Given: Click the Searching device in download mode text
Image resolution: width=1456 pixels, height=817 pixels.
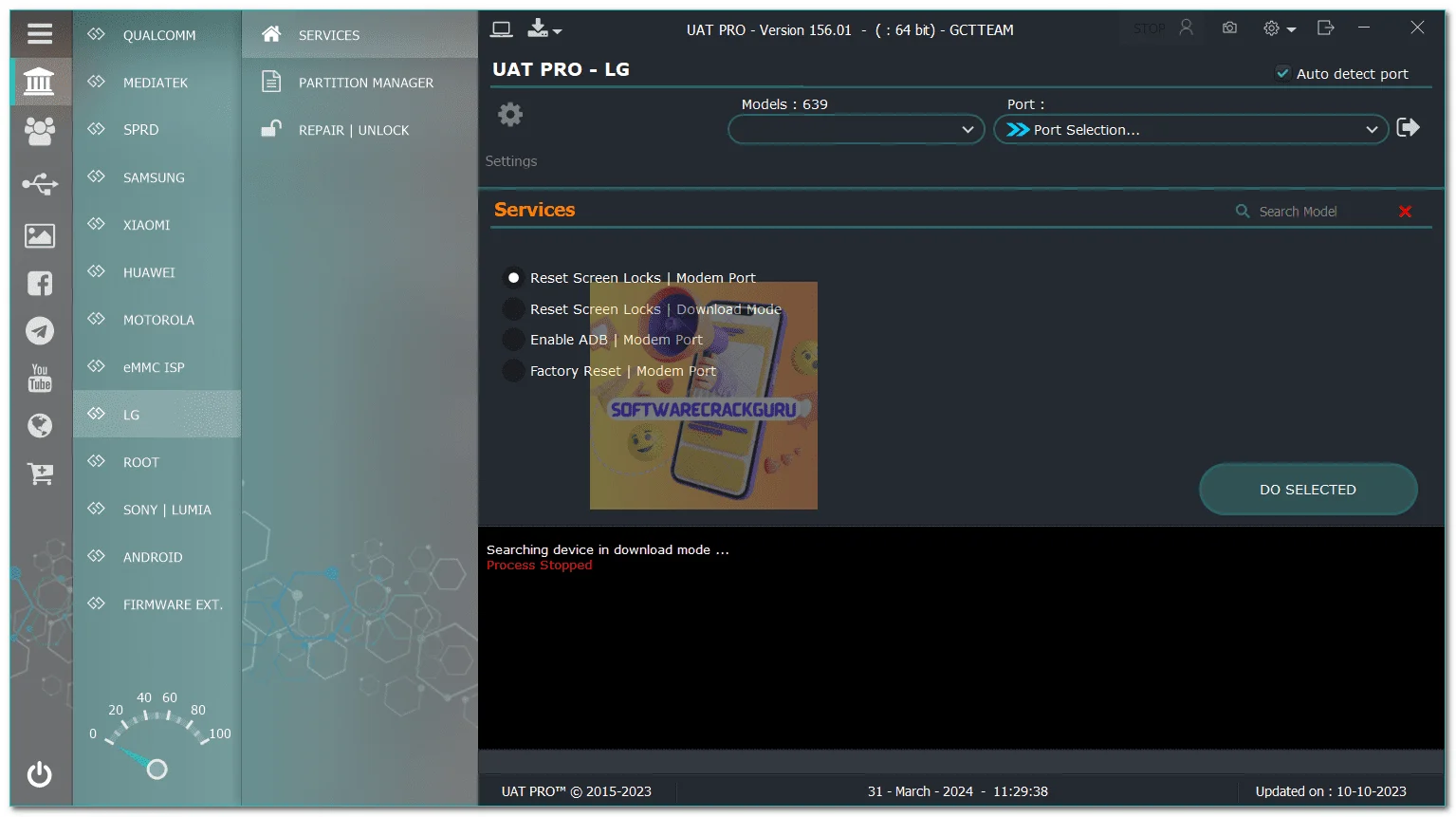Looking at the screenshot, I should coord(607,550).
